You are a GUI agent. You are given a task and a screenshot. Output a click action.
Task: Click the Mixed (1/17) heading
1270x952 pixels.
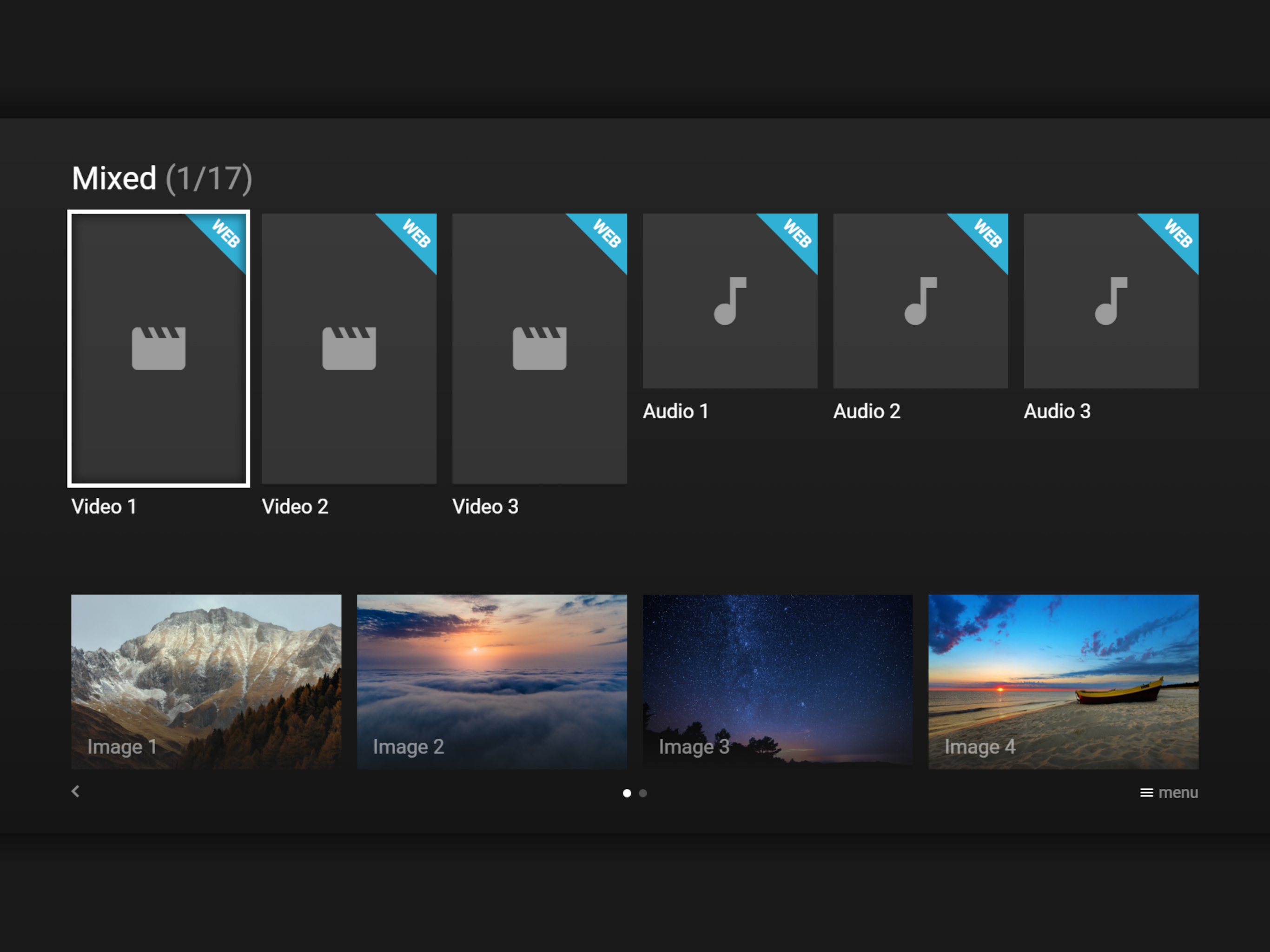point(161,178)
